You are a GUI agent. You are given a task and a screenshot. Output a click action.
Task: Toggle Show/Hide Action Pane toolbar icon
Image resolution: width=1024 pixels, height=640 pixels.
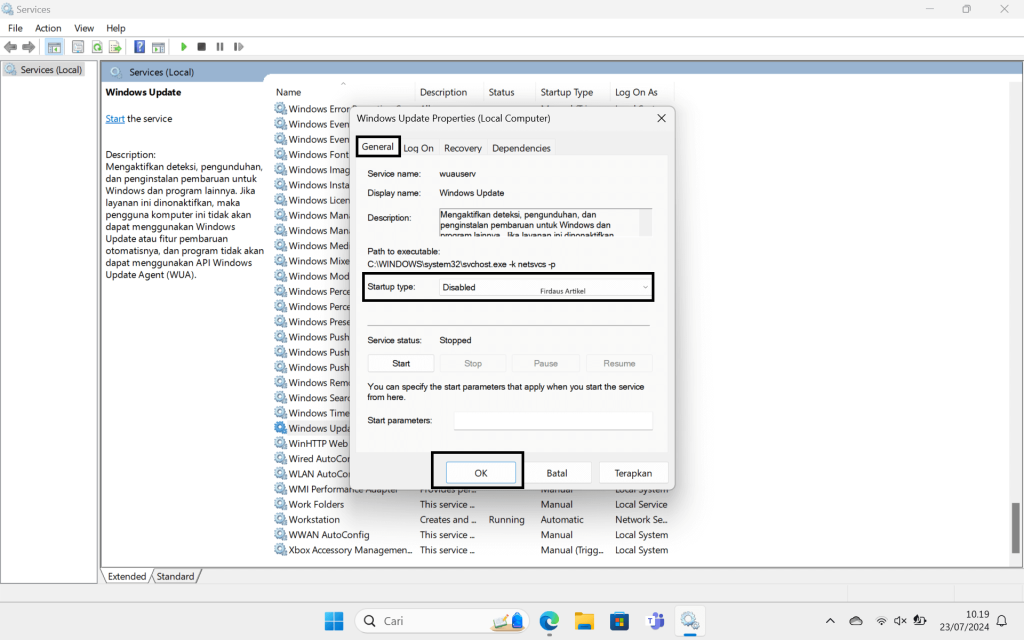pos(158,47)
